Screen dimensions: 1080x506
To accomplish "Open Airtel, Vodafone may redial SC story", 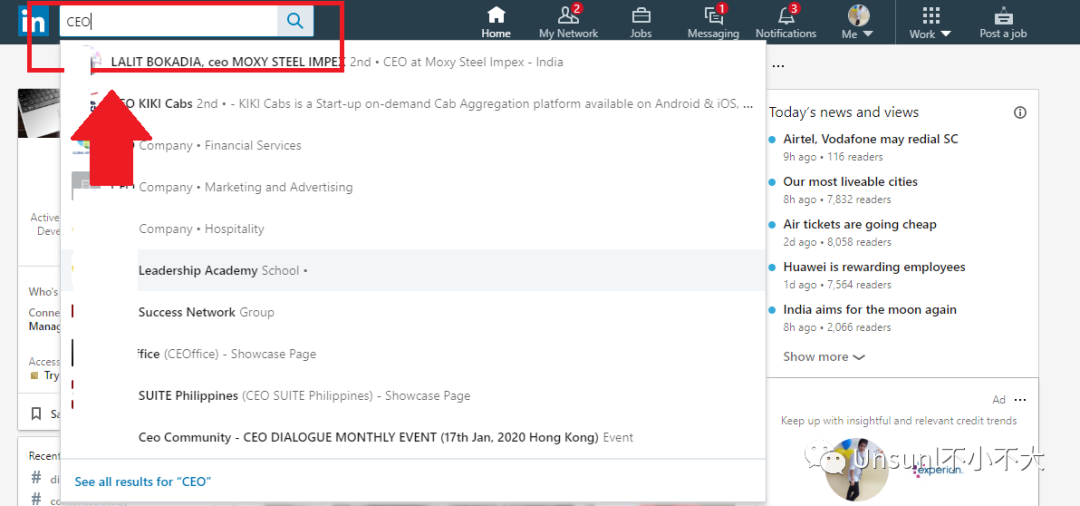I will pyautogui.click(x=870, y=139).
